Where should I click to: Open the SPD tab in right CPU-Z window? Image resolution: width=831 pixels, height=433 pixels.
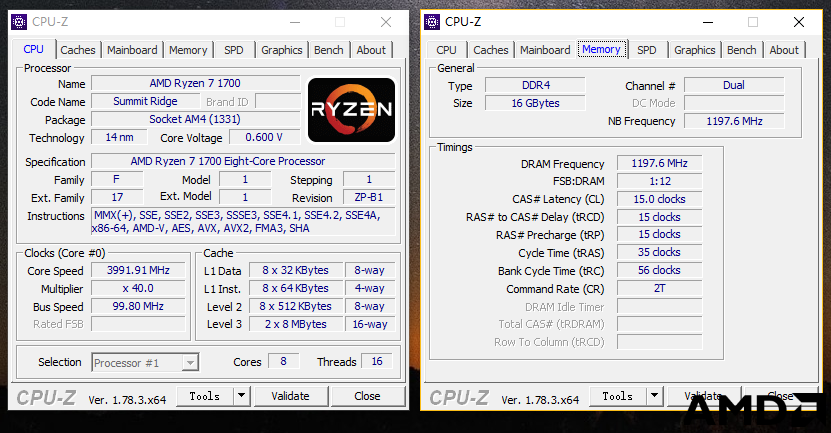[x=647, y=50]
